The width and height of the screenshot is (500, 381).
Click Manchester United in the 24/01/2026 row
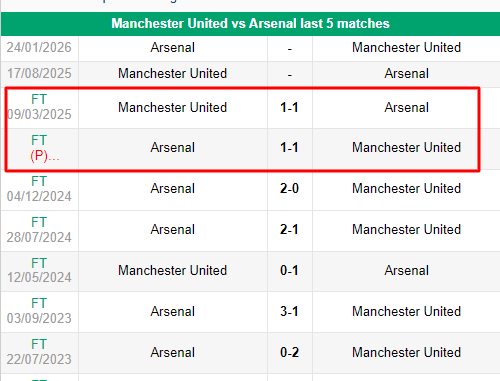tap(406, 48)
